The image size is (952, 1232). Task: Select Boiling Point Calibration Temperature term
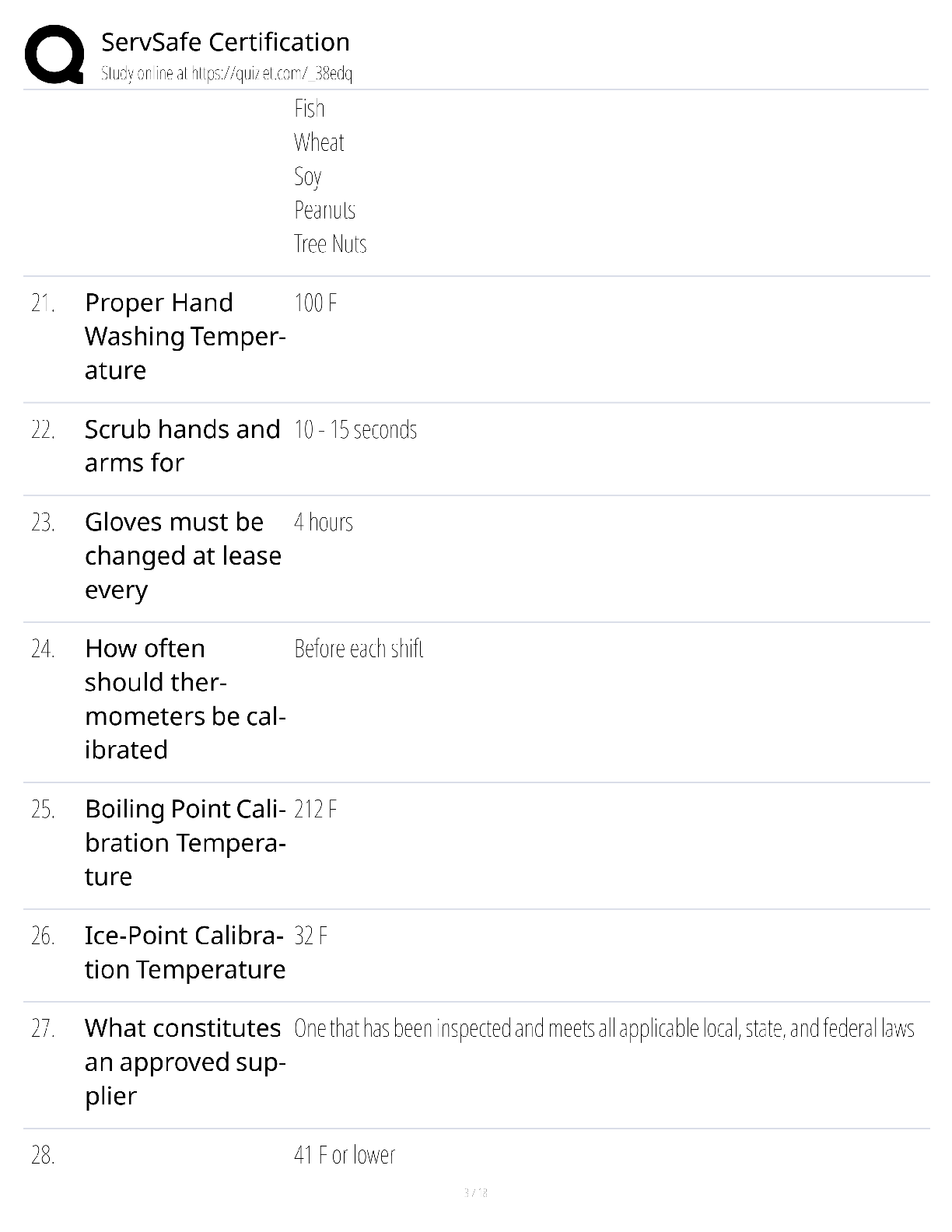point(185,842)
